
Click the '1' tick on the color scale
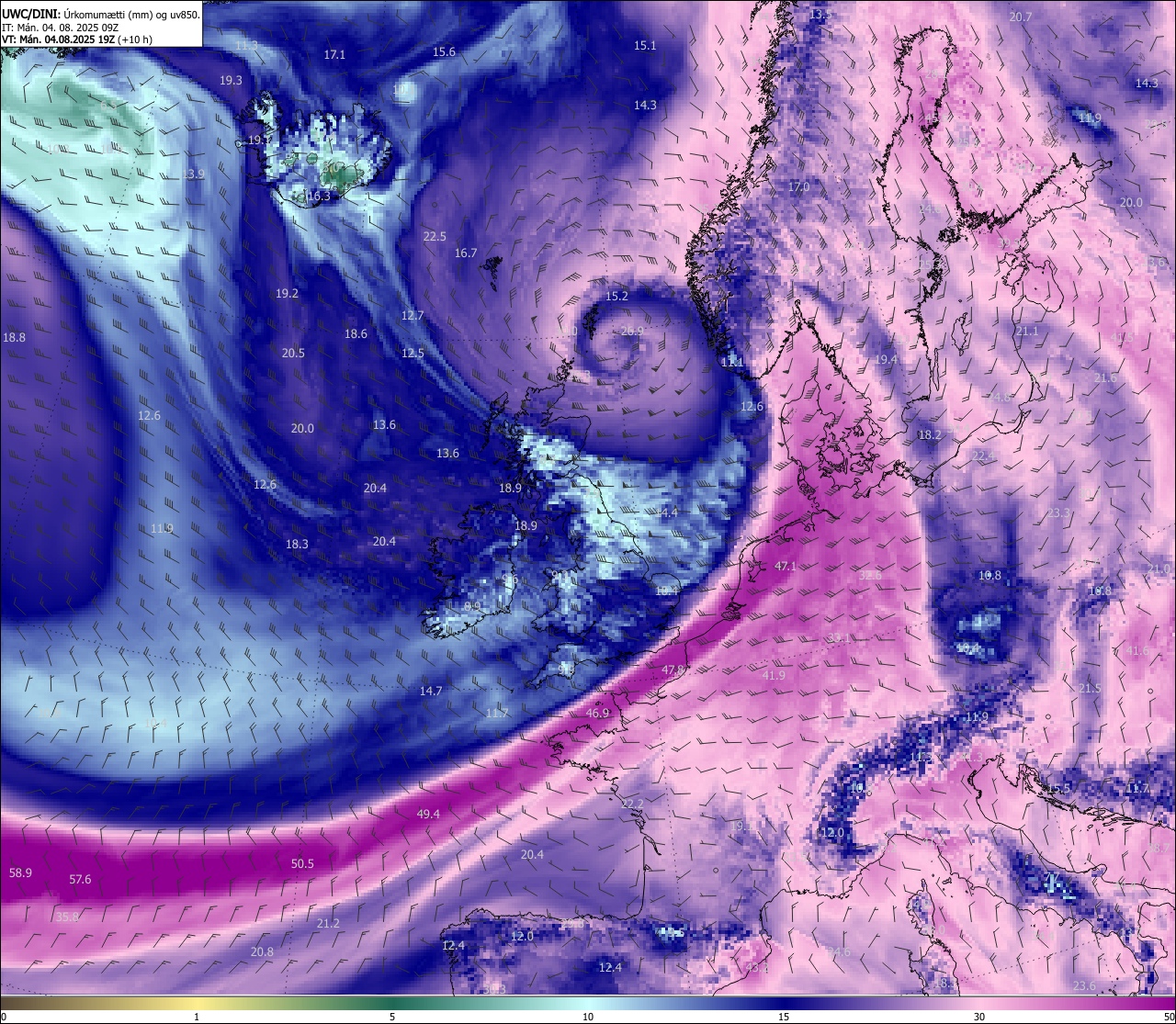click(197, 1017)
